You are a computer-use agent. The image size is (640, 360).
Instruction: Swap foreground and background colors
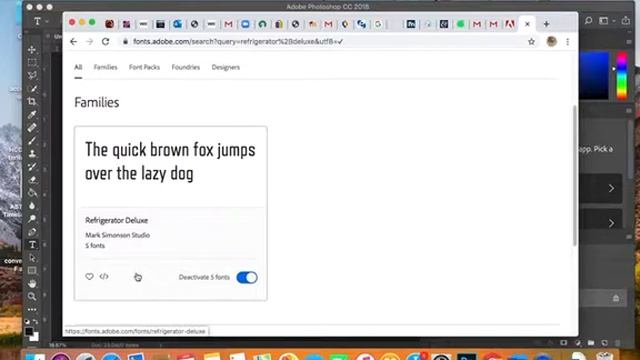point(36,322)
